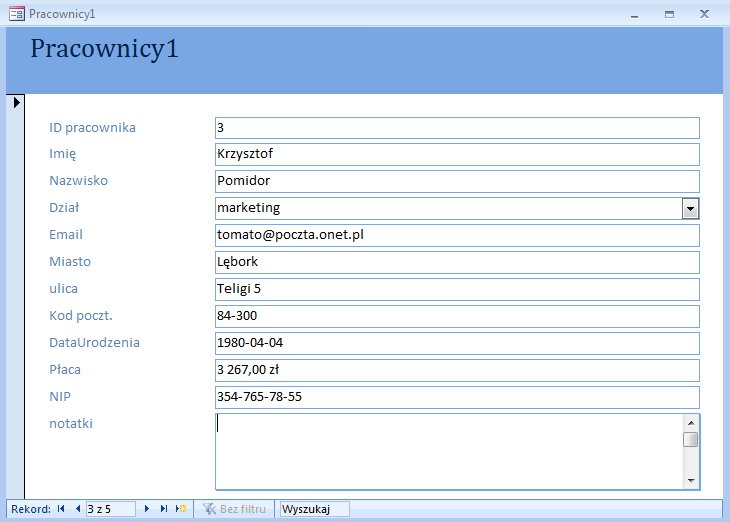The width and height of the screenshot is (730, 522).
Task: Click the Płaca field 3 267,00 zł
Action: 457,370
